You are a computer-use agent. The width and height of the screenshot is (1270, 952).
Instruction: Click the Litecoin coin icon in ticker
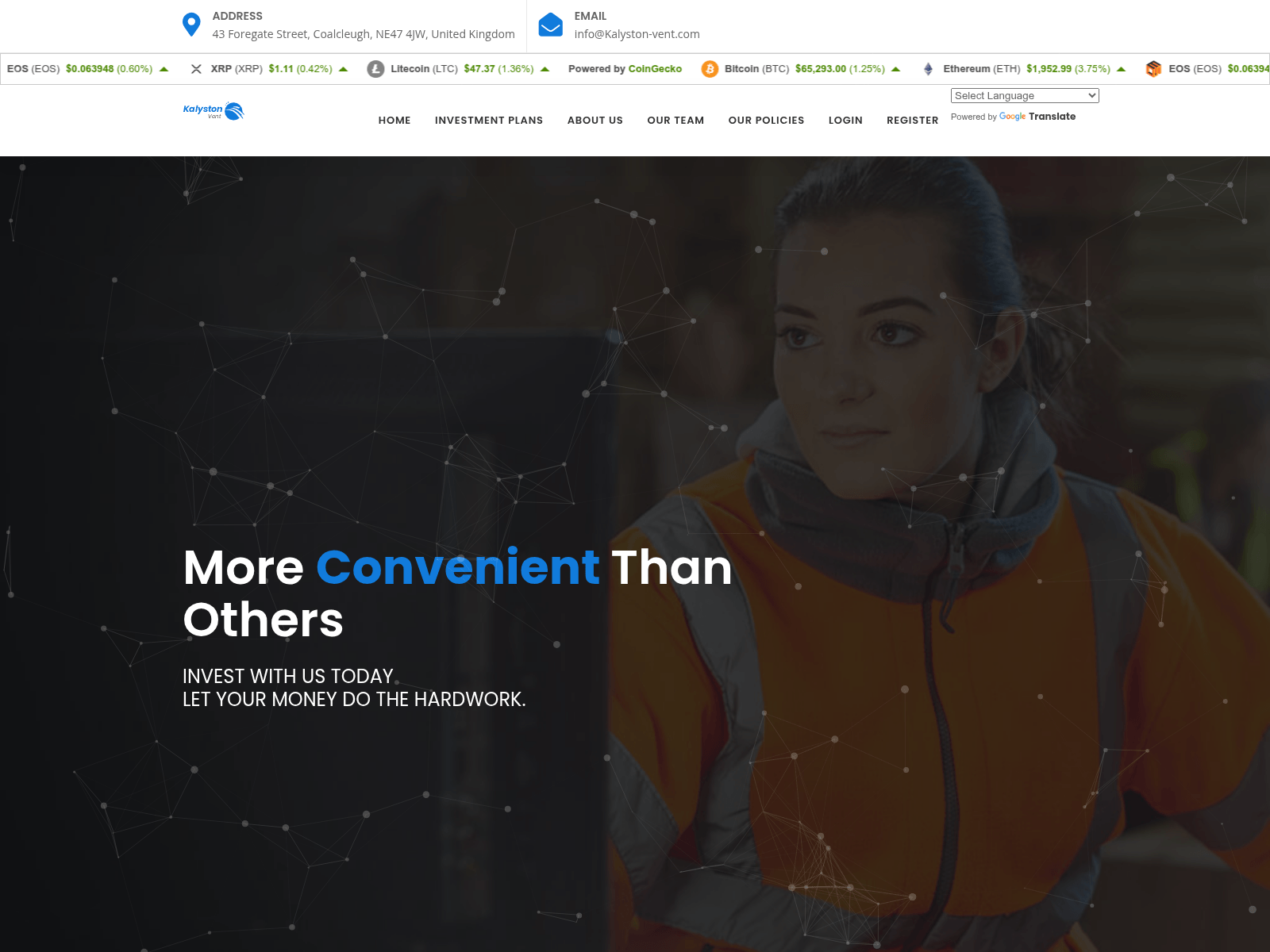point(375,69)
